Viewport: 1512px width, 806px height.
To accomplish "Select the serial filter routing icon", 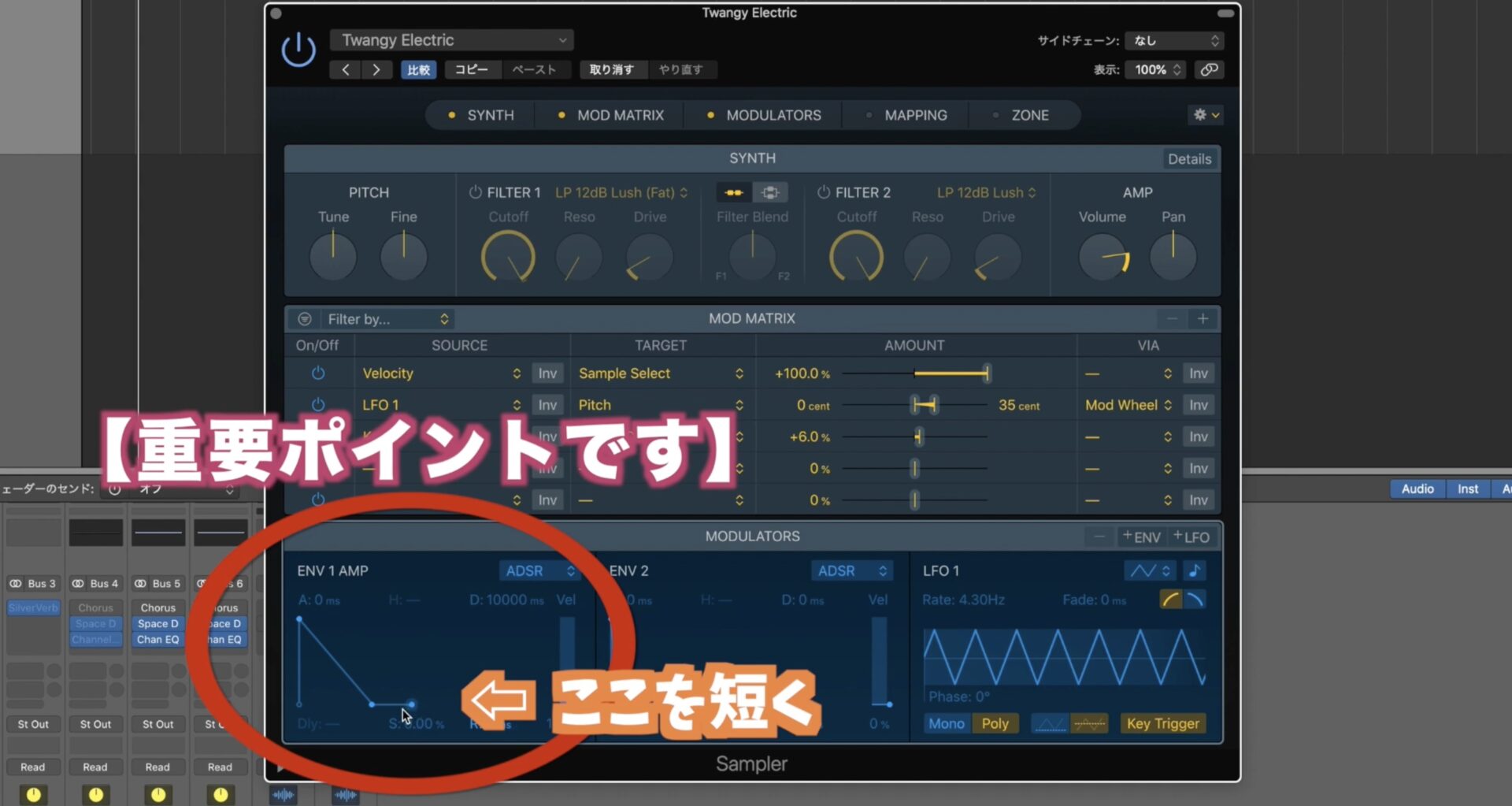I will [x=732, y=191].
